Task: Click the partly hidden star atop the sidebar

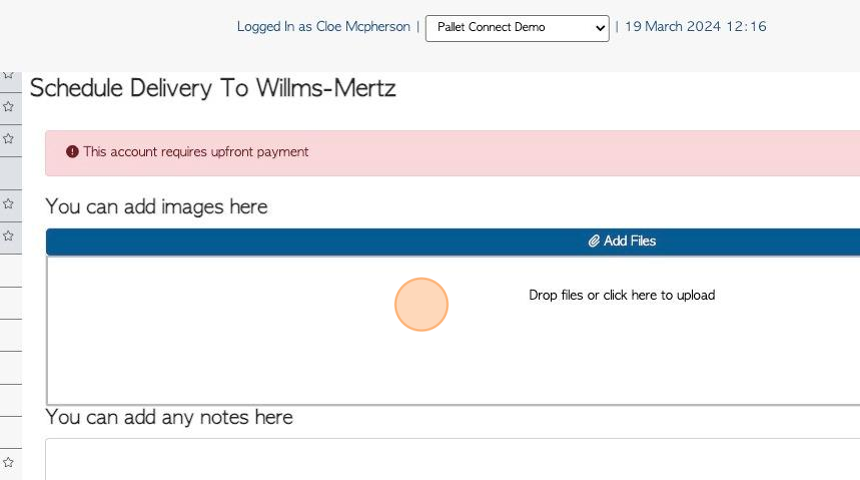Action: pos(8,75)
